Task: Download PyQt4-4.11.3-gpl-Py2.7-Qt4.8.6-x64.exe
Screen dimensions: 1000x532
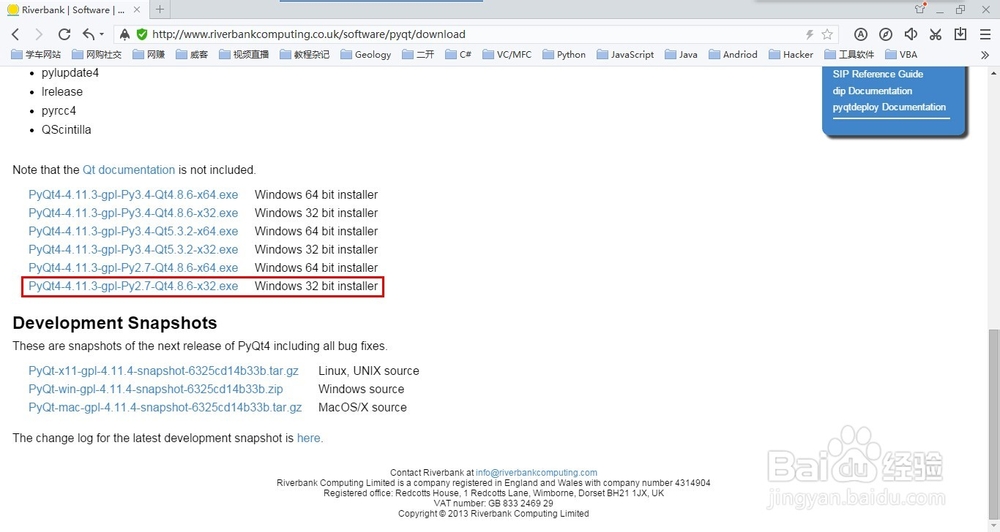Action: click(x=133, y=268)
